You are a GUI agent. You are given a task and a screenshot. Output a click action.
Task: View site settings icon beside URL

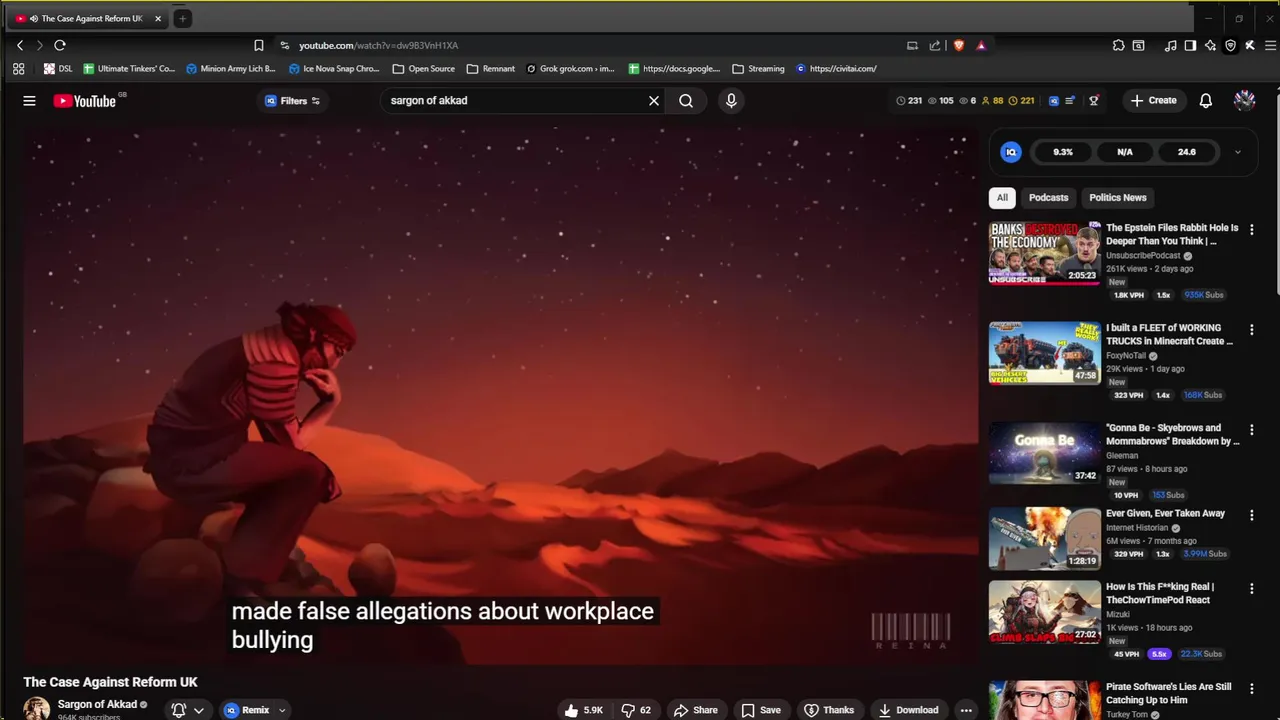[284, 45]
